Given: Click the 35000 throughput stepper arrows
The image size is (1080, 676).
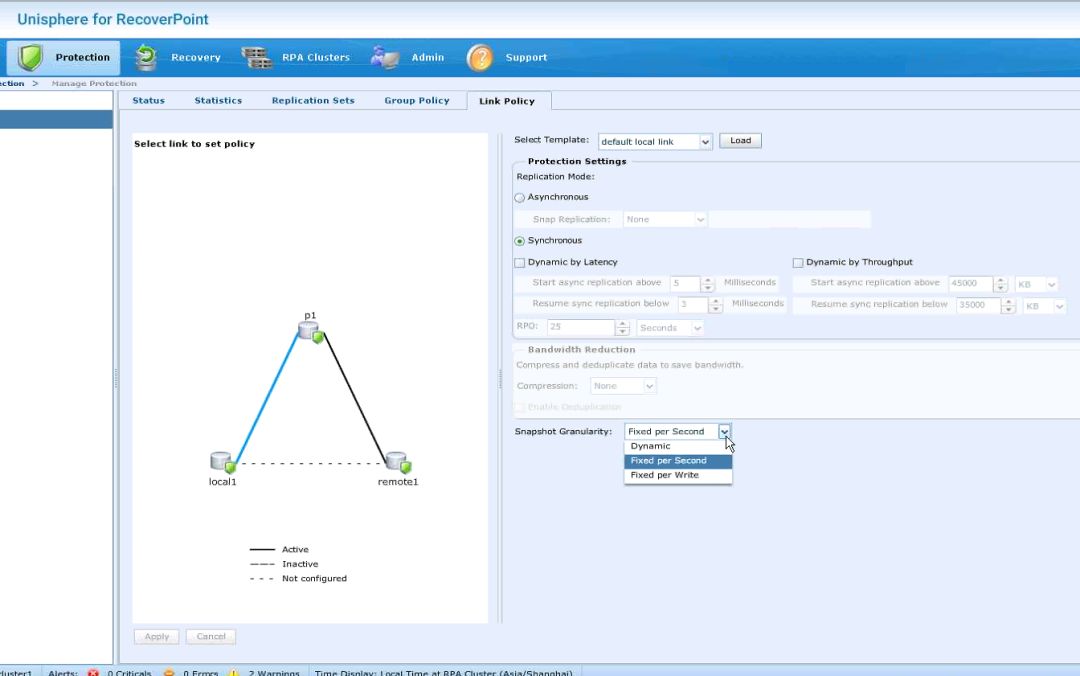Looking at the screenshot, I should pos(1008,305).
